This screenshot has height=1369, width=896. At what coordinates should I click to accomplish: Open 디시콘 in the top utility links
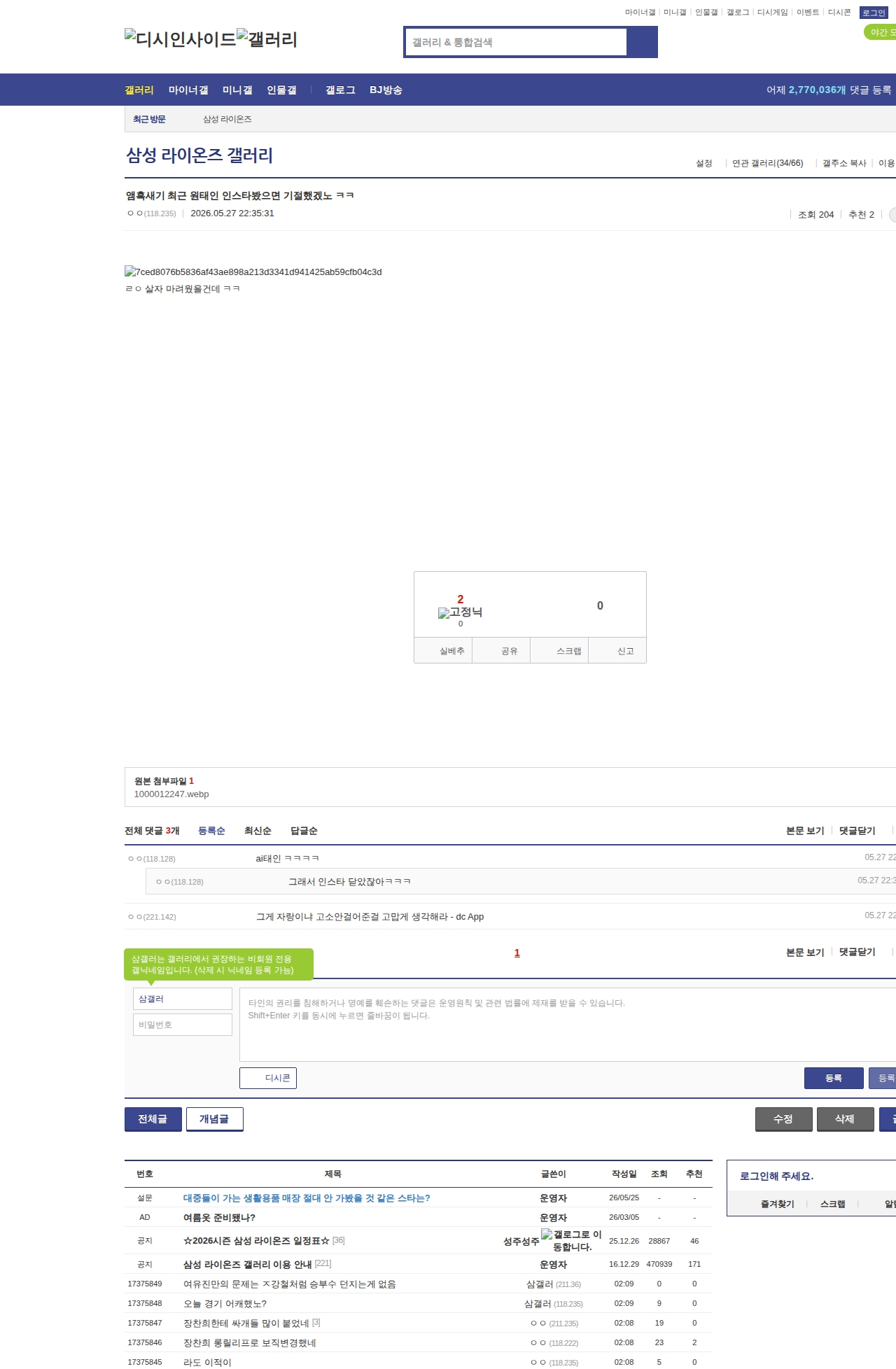click(839, 13)
